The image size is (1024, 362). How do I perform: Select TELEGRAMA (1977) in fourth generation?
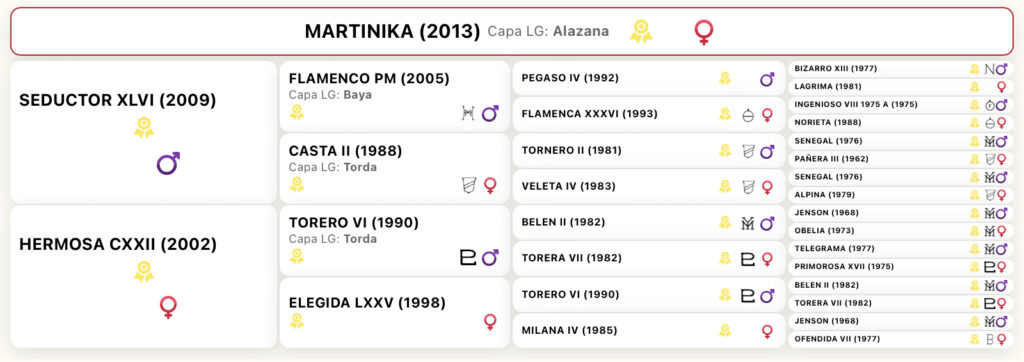coord(833,249)
